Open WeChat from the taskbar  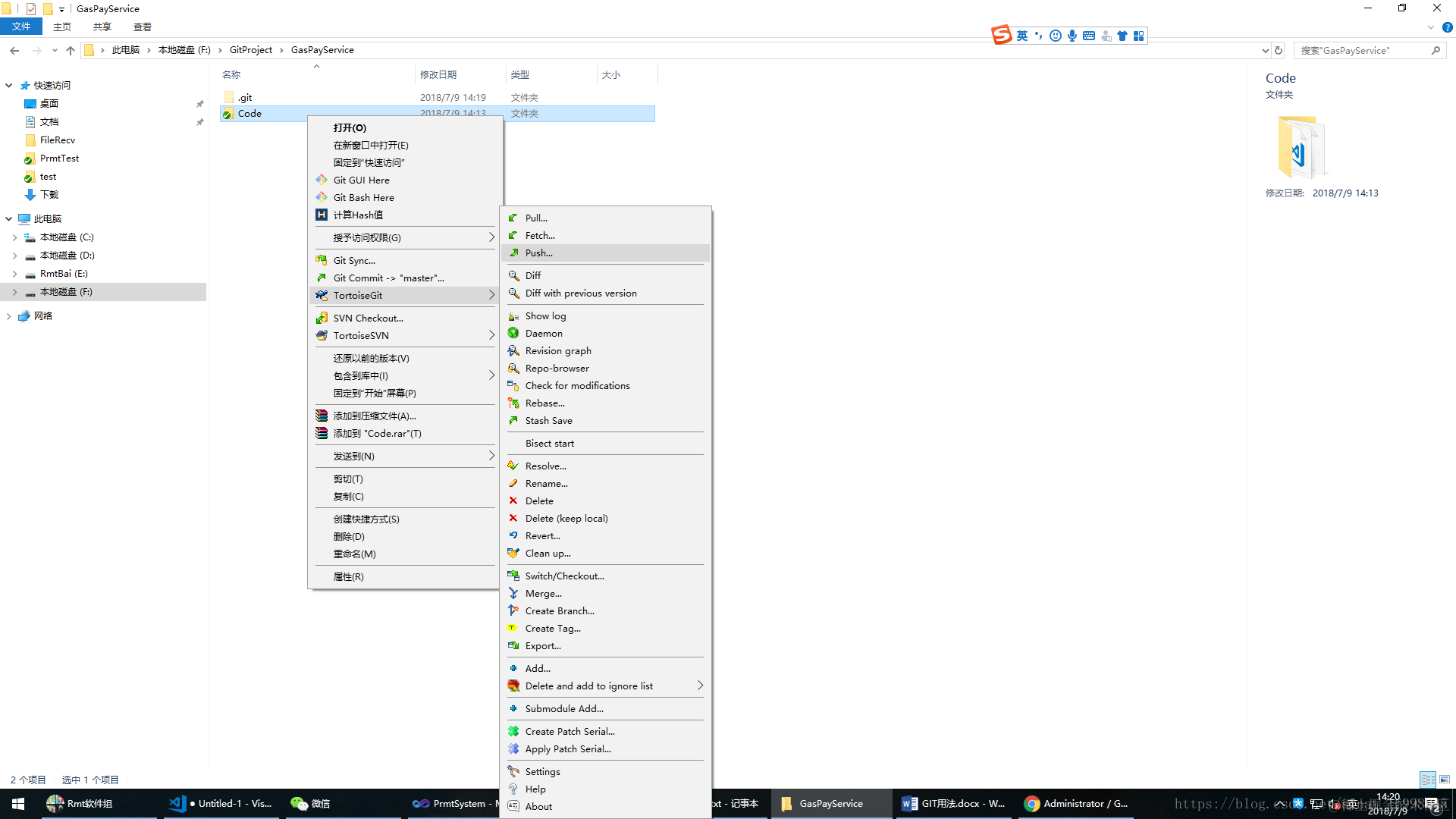pyautogui.click(x=310, y=803)
